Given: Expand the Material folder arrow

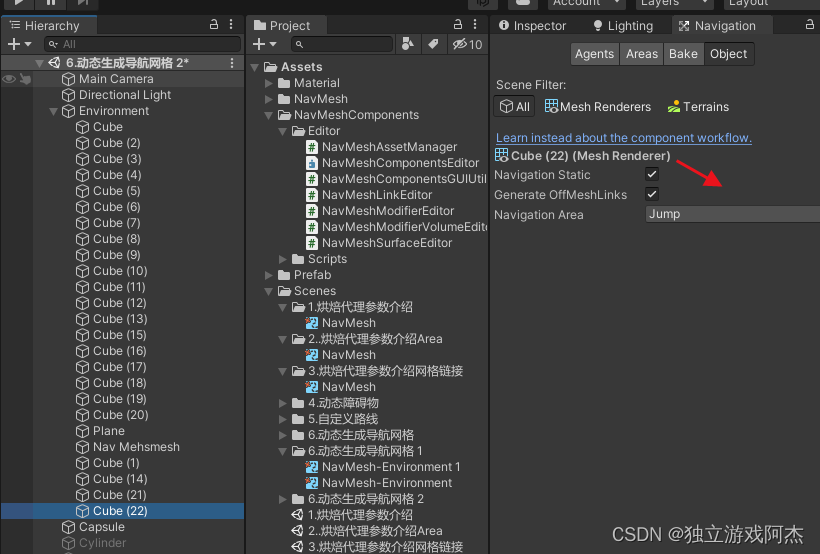Looking at the screenshot, I should pyautogui.click(x=269, y=83).
